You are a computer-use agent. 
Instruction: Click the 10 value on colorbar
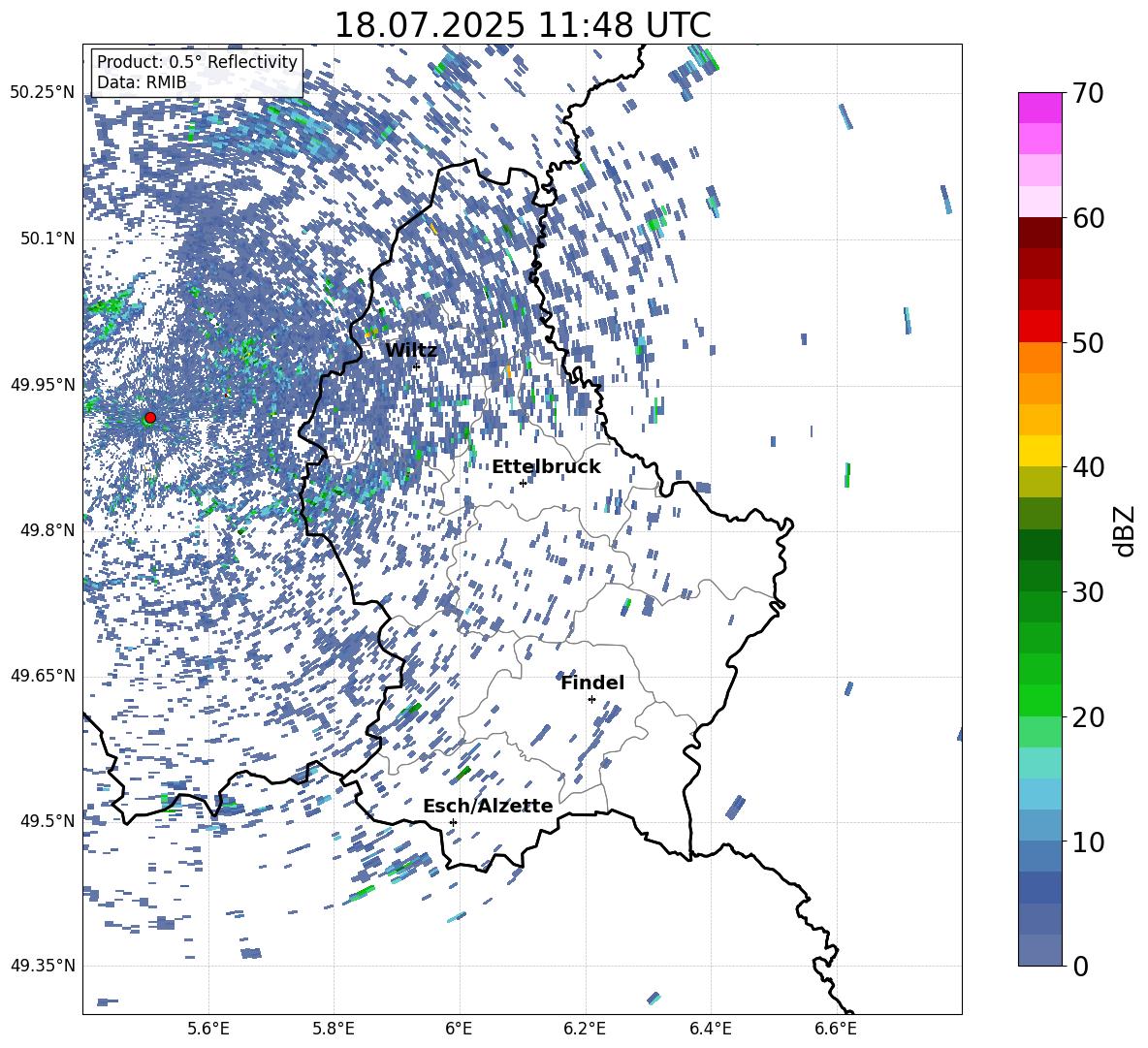pos(1087,842)
